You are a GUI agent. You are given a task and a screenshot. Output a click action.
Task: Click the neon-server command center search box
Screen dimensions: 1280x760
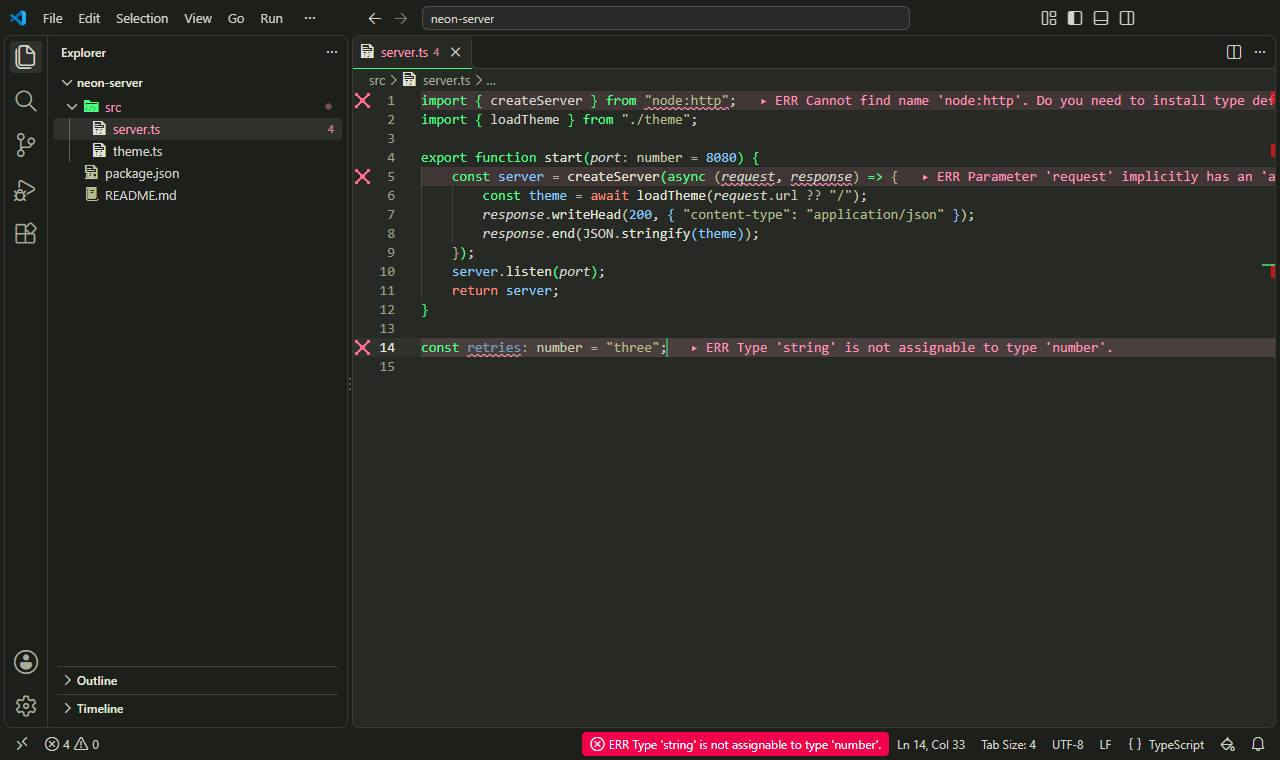(666, 18)
